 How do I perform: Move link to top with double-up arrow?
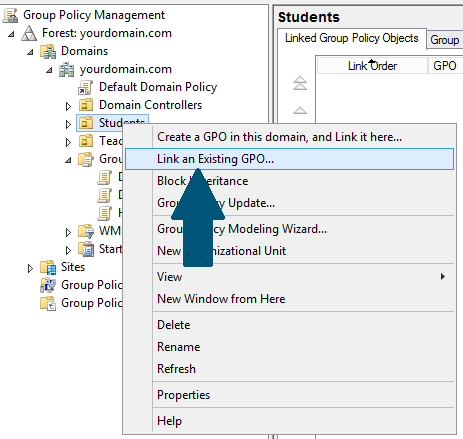pyautogui.click(x=300, y=83)
